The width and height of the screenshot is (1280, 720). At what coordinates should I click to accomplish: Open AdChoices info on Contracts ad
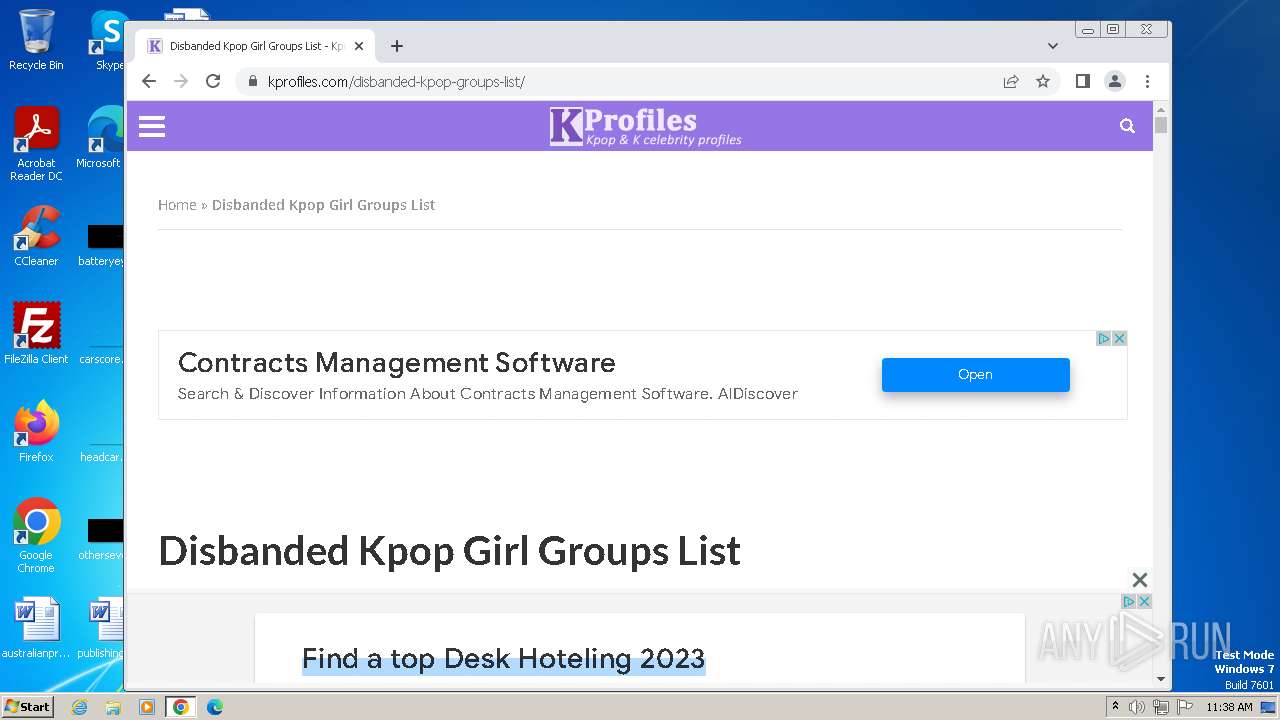pos(1104,339)
